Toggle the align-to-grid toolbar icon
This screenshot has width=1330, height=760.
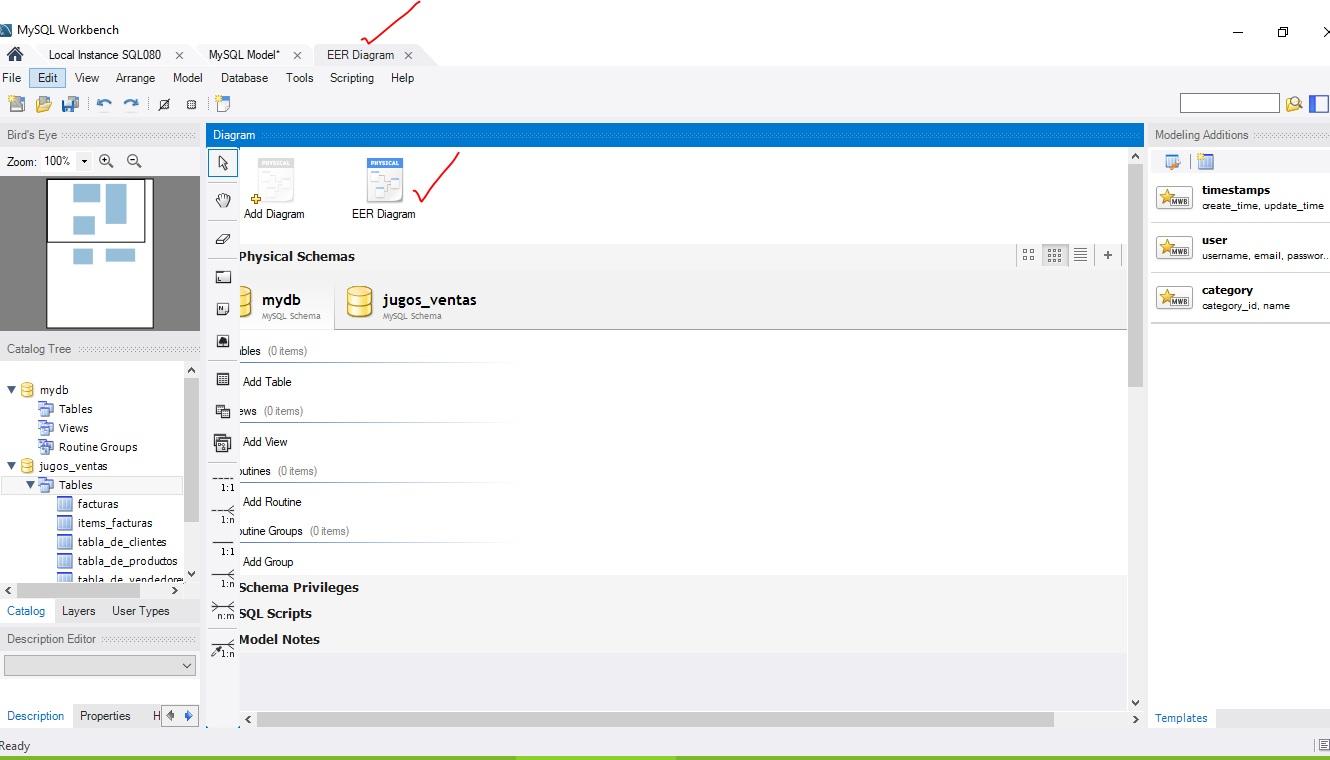click(191, 104)
